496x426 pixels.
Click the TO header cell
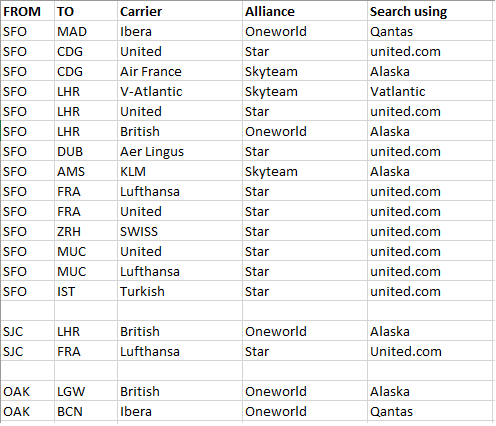(86, 11)
